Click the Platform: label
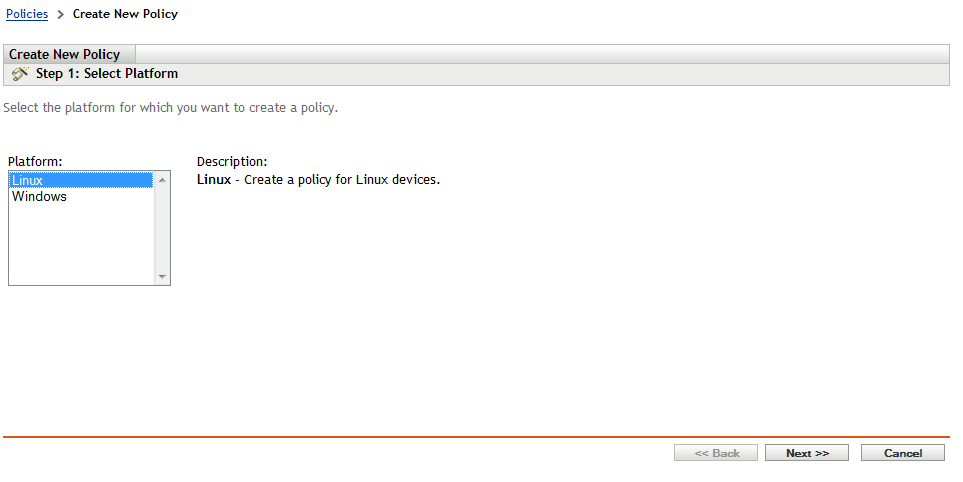 (x=35, y=161)
